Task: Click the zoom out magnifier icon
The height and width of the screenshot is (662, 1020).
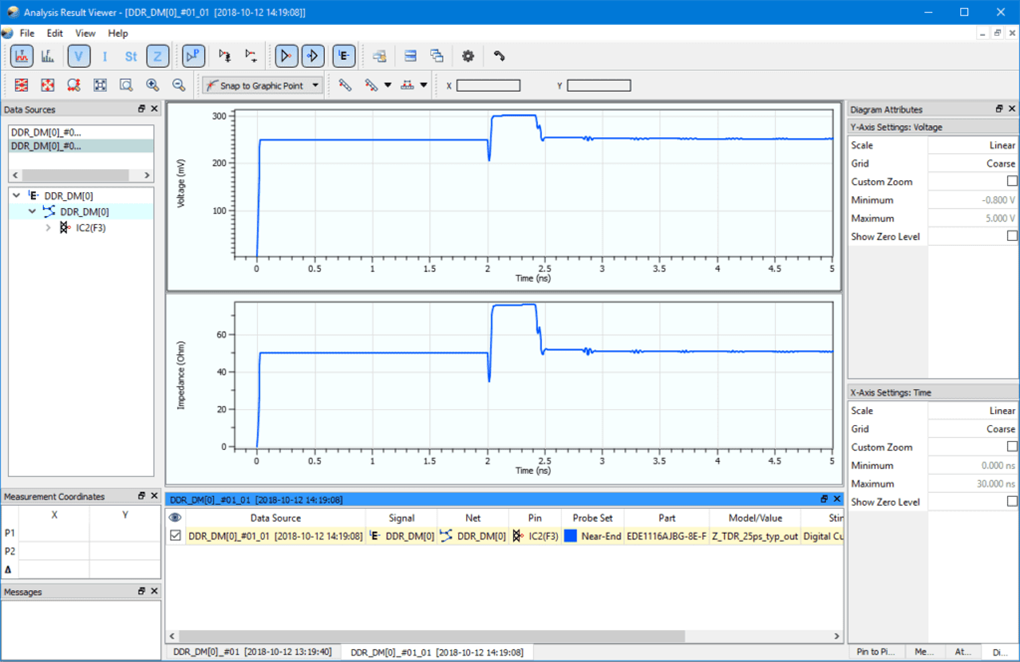Action: [x=179, y=85]
